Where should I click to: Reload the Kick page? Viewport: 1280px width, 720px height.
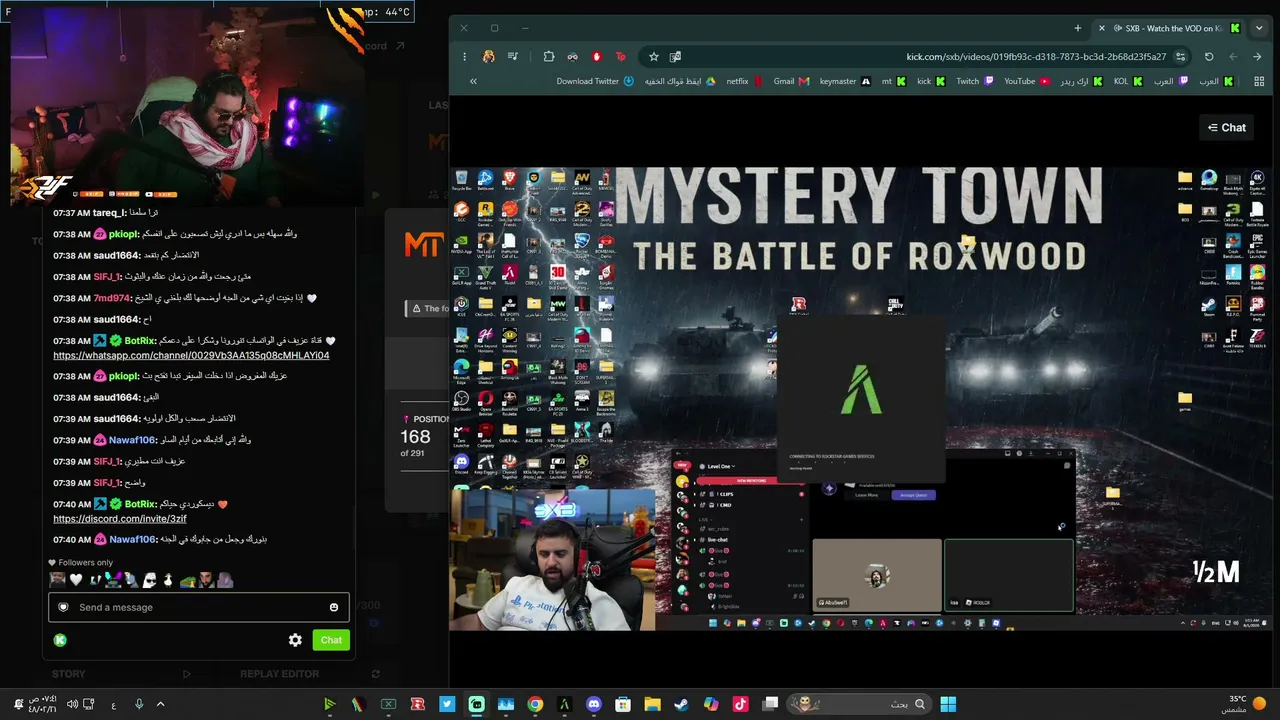click(1209, 57)
